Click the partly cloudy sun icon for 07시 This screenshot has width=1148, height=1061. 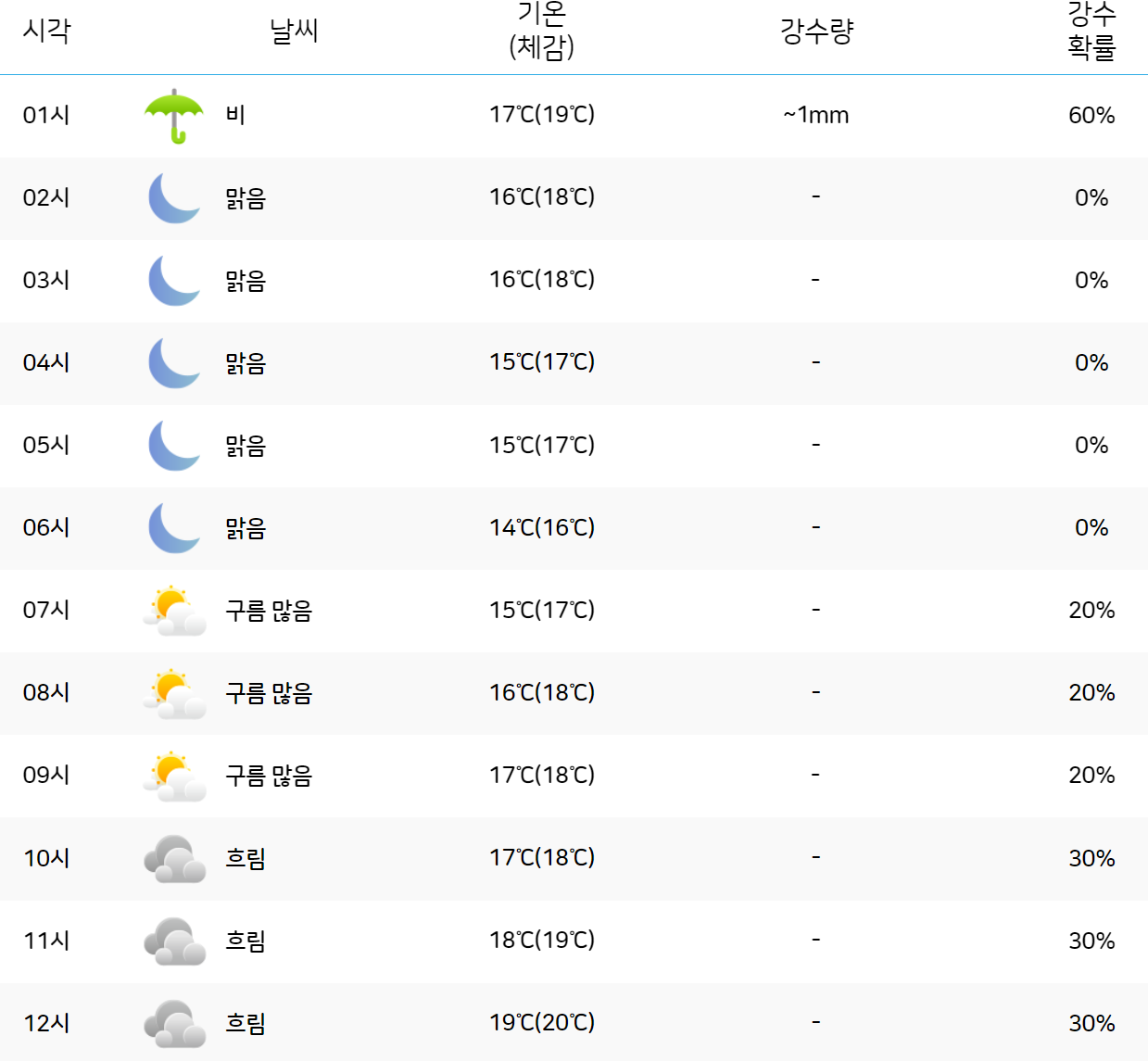coord(174,610)
